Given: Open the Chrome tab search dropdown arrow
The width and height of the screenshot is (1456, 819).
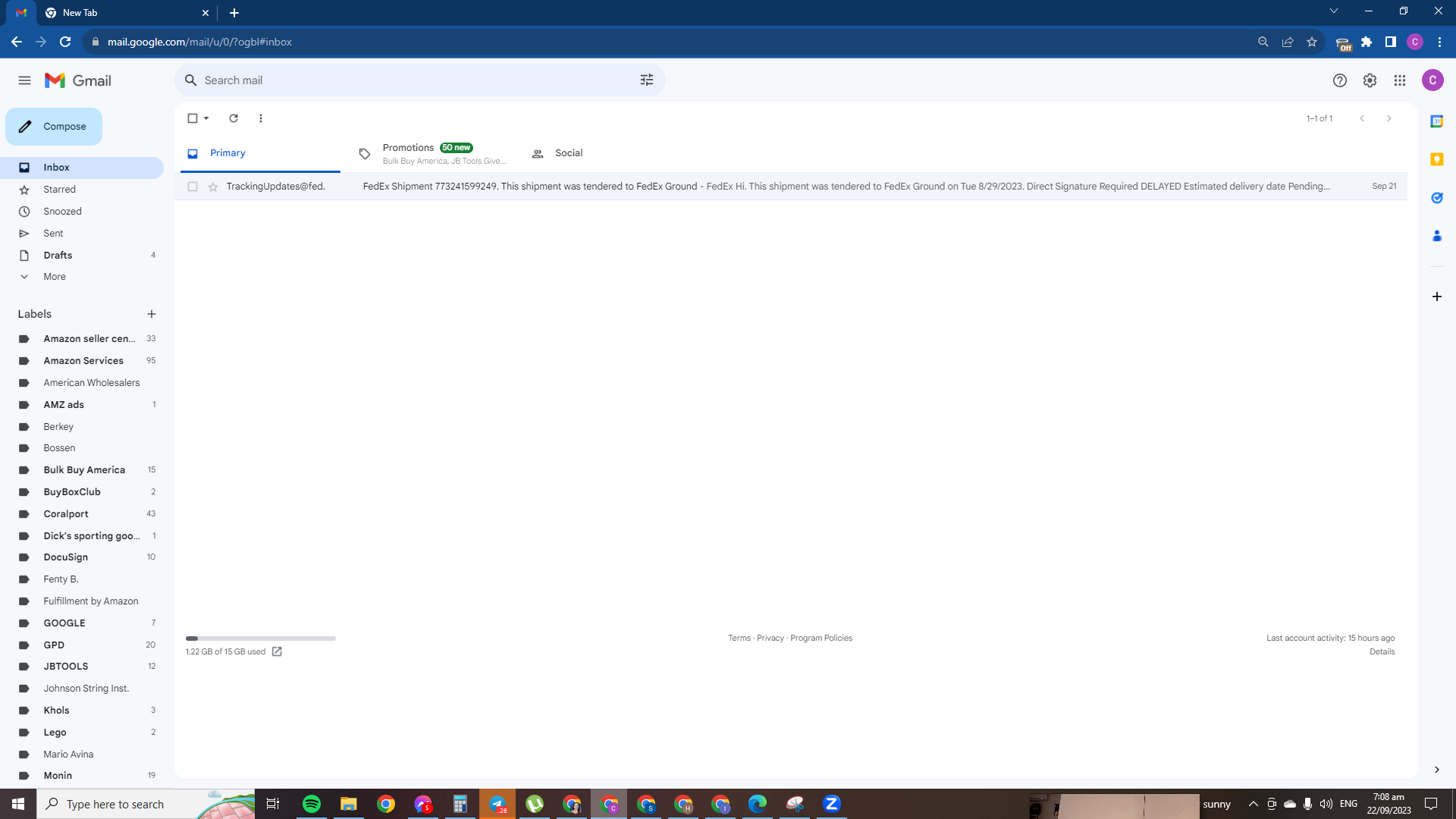Looking at the screenshot, I should point(1334,11).
